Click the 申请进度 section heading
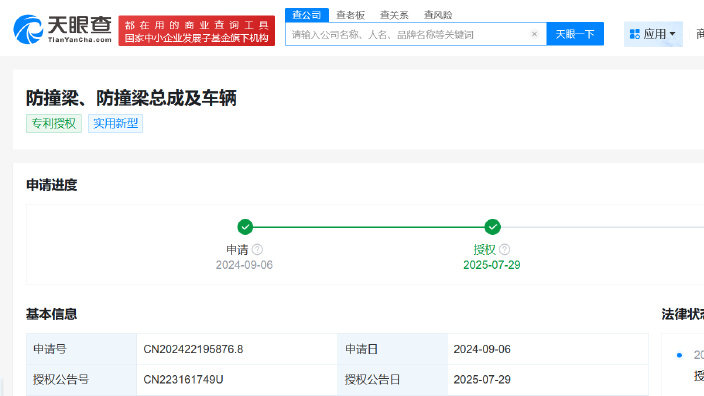The height and width of the screenshot is (396, 704). pos(52,185)
